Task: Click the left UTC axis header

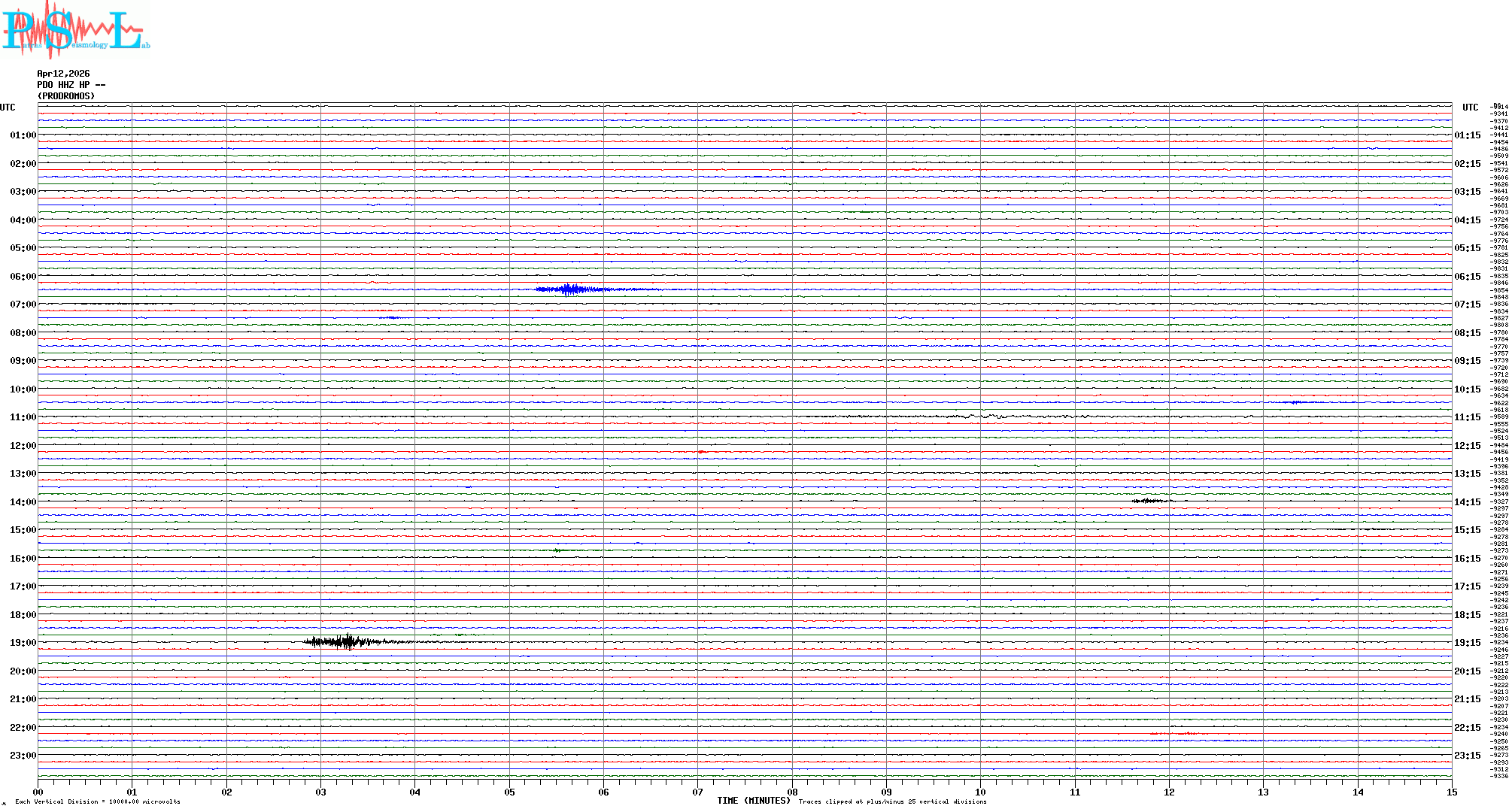Action: pos(8,108)
